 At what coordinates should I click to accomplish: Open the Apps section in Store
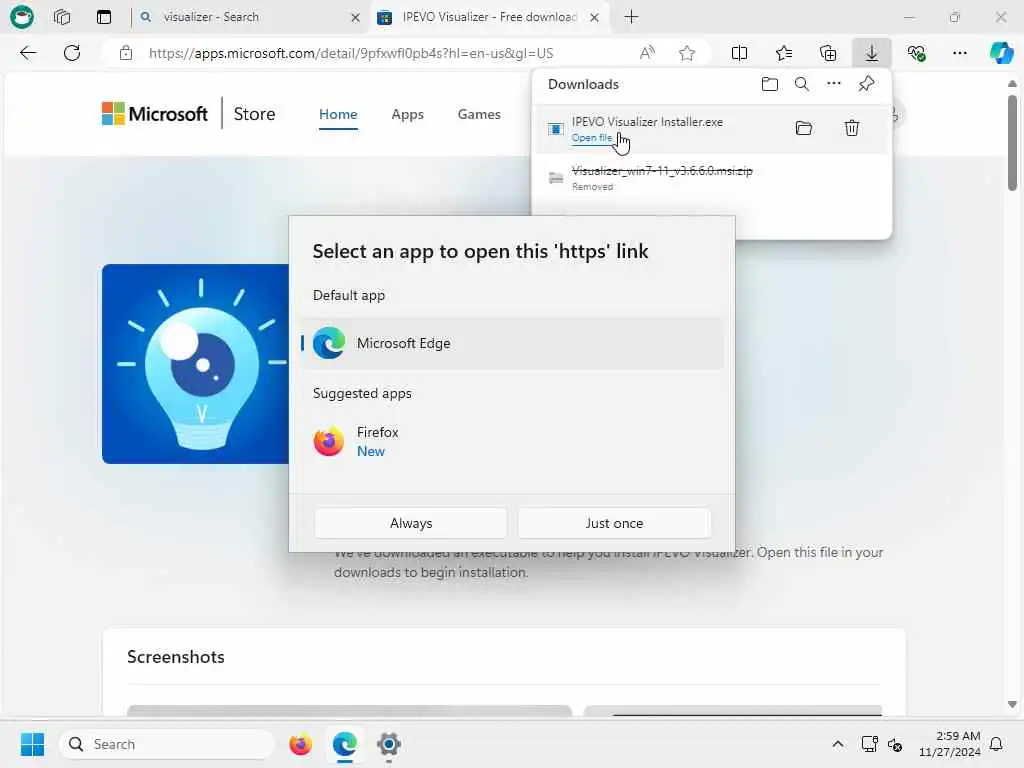click(408, 114)
